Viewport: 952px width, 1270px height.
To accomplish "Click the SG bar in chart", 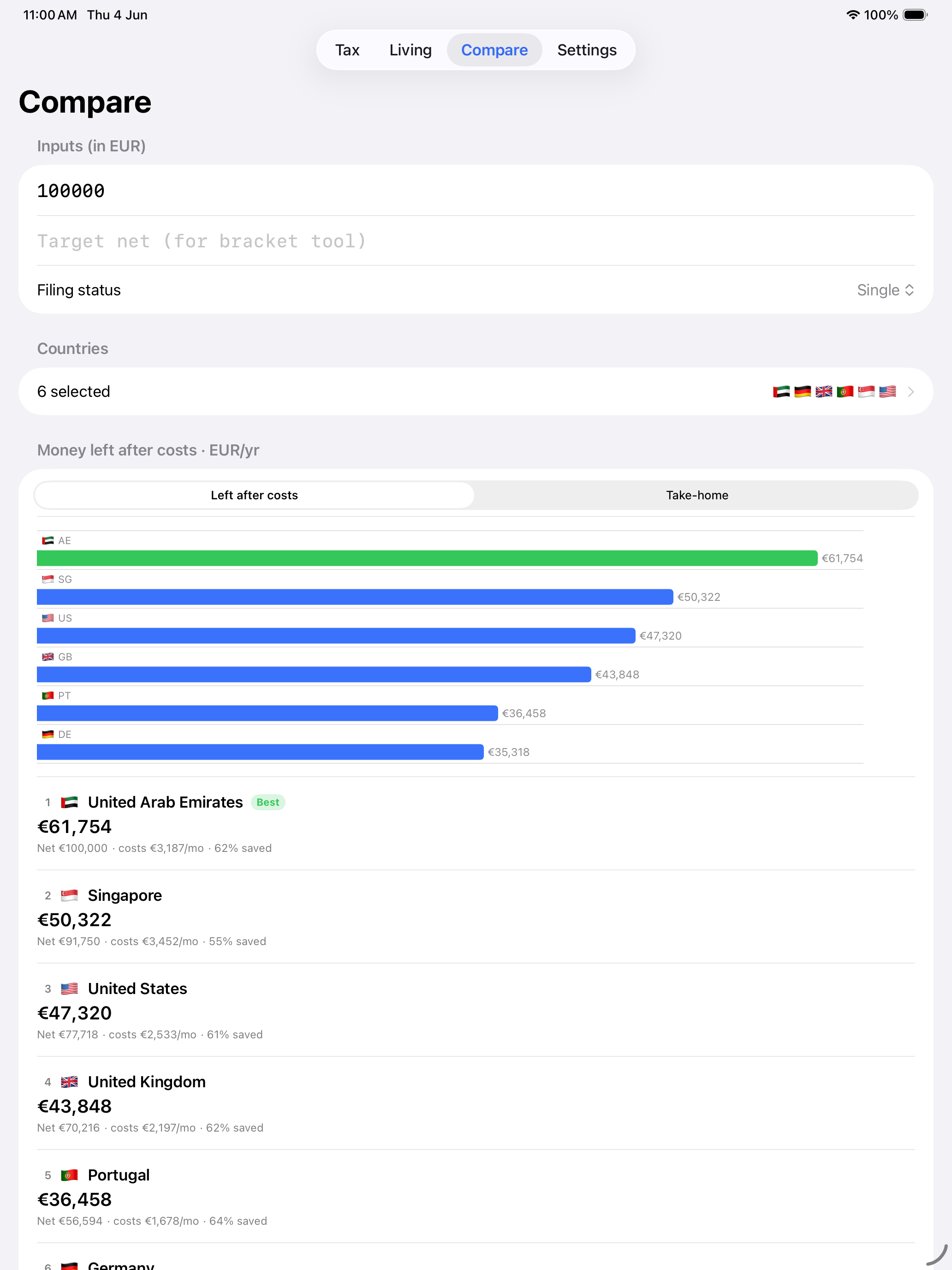I will [355, 597].
